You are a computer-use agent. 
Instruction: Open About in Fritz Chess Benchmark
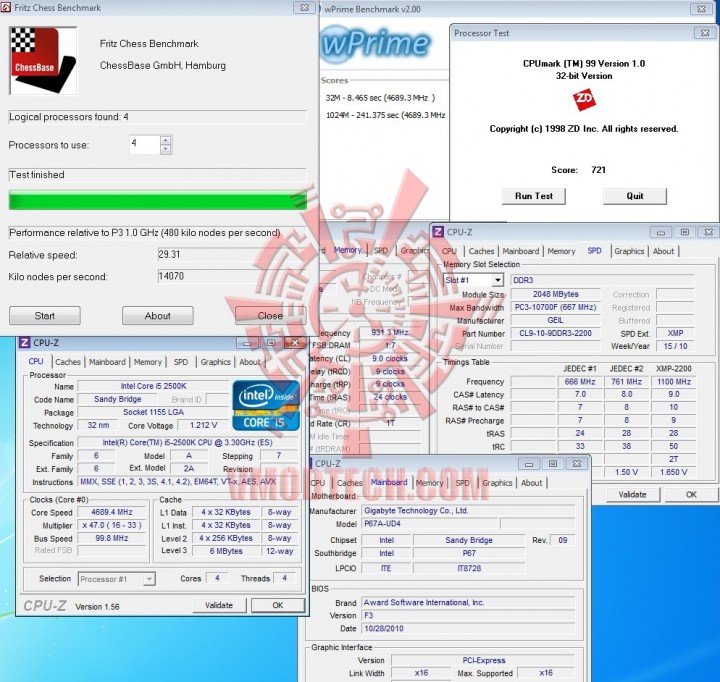(158, 316)
